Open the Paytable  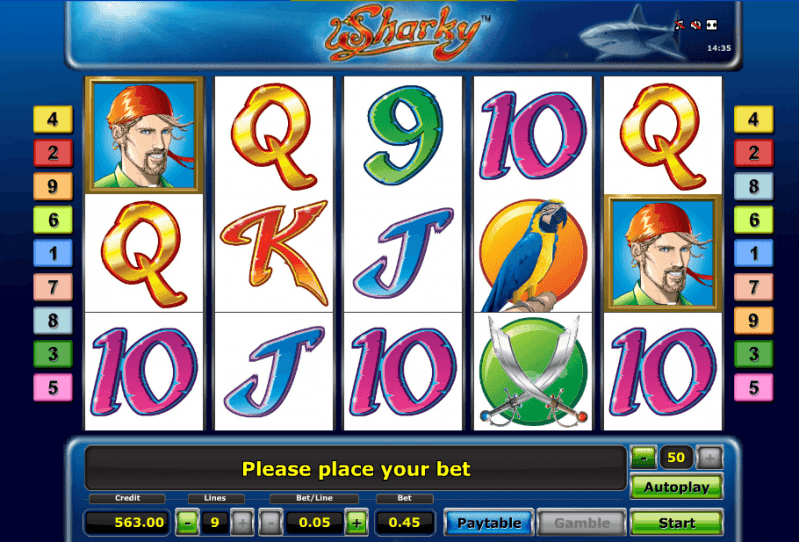point(489,523)
